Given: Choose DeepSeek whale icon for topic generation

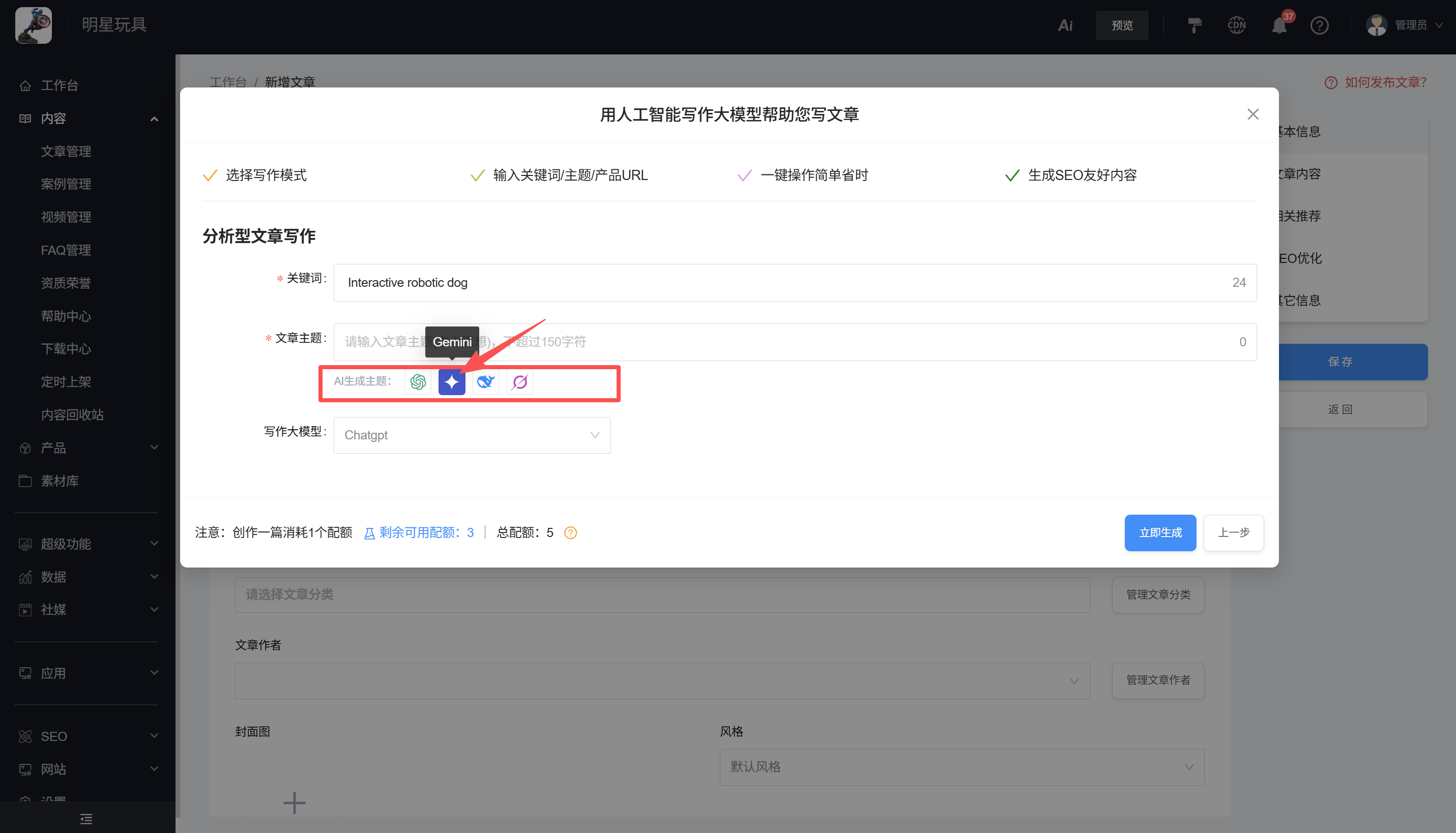Looking at the screenshot, I should tap(485, 382).
